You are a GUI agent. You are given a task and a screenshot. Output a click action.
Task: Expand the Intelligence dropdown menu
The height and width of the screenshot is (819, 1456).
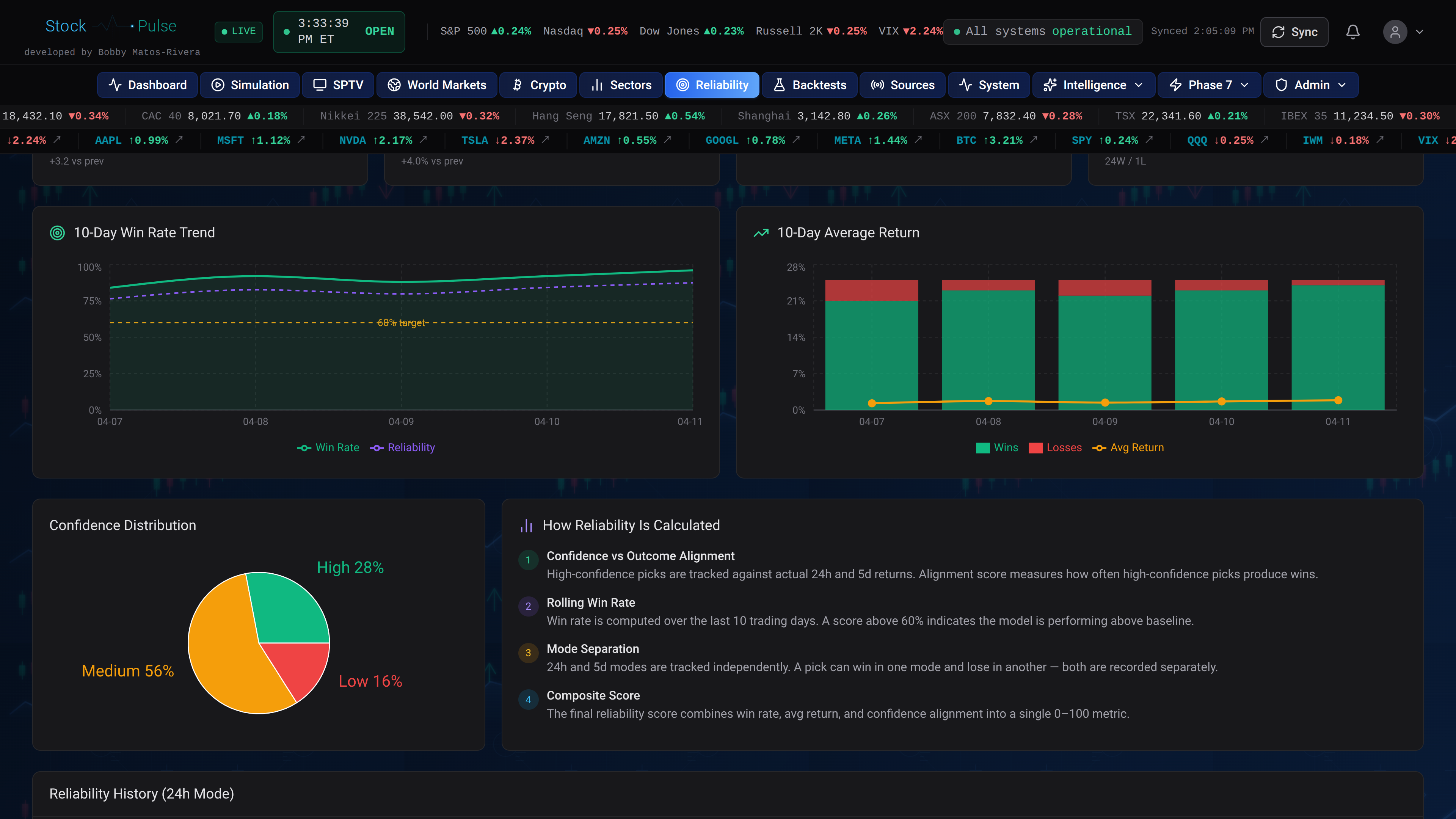pyautogui.click(x=1094, y=85)
